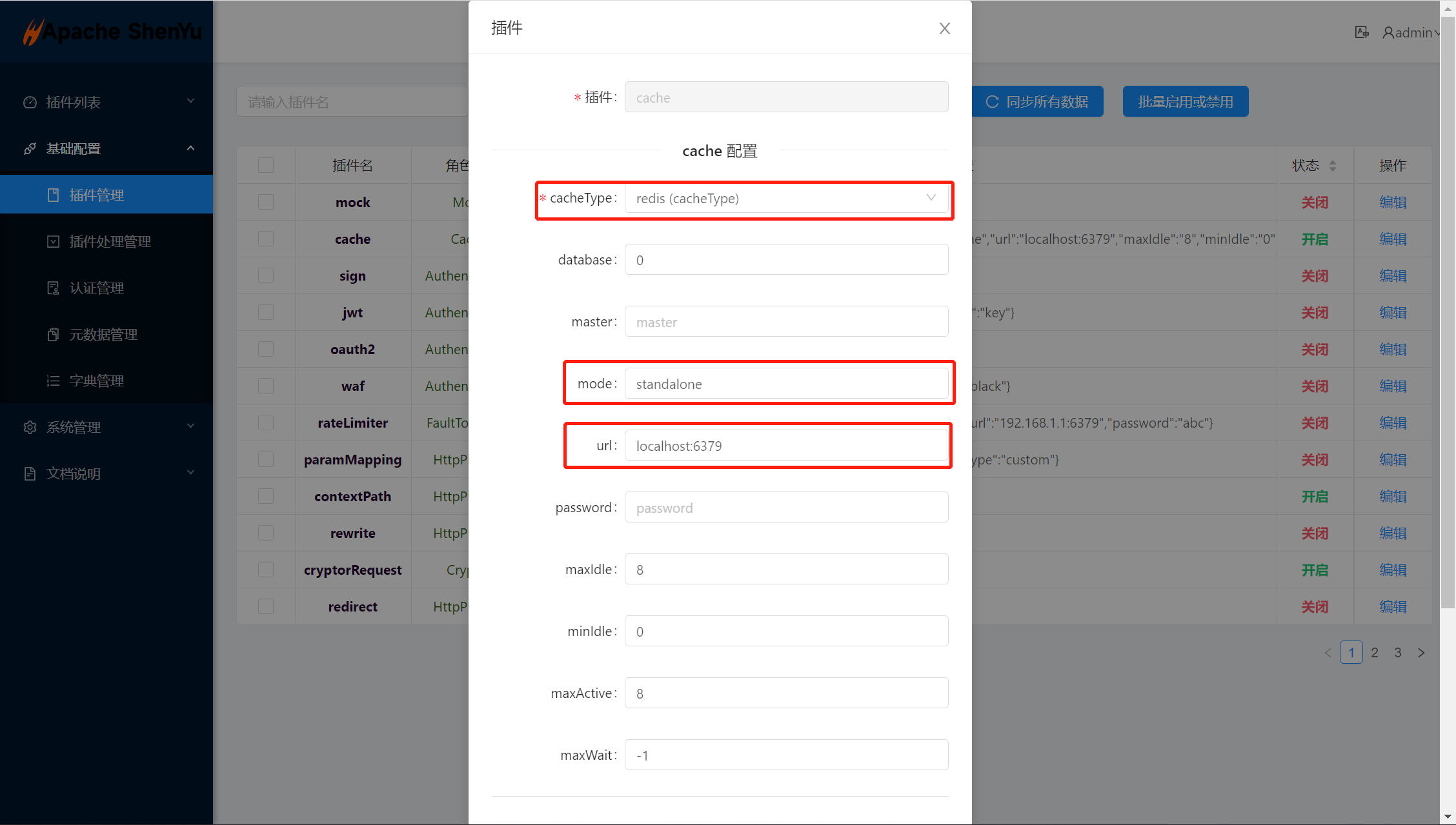Click the auth management sidebar icon
This screenshot has height=825, width=1456.
coord(53,288)
